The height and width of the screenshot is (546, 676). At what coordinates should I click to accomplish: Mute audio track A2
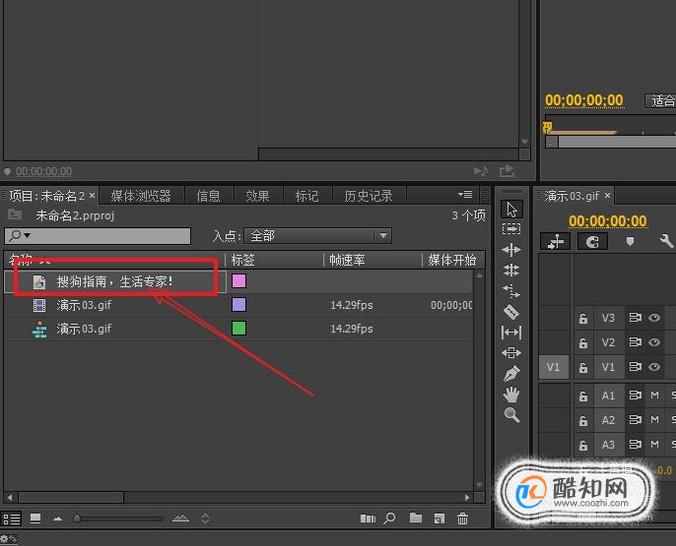pyautogui.click(x=654, y=420)
